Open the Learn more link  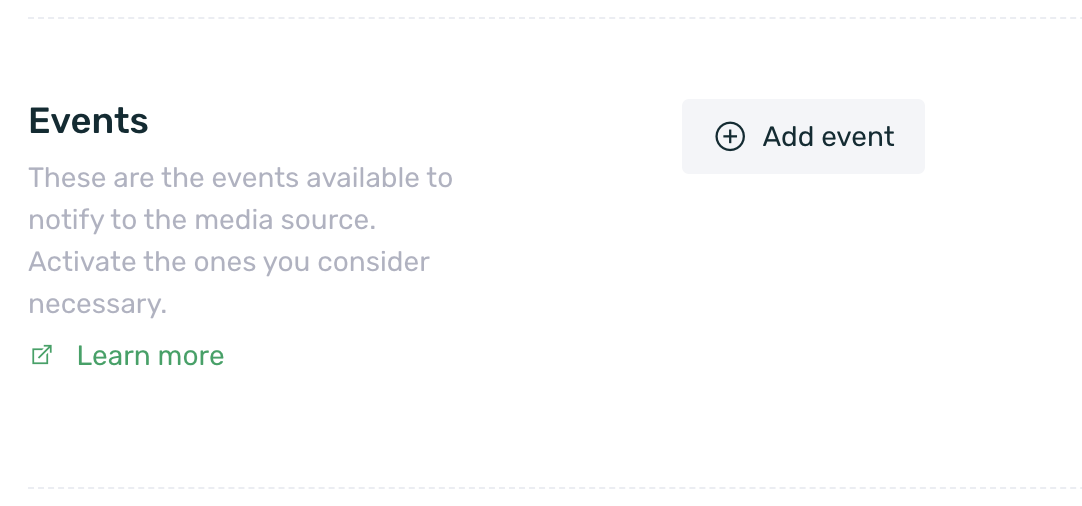click(150, 356)
